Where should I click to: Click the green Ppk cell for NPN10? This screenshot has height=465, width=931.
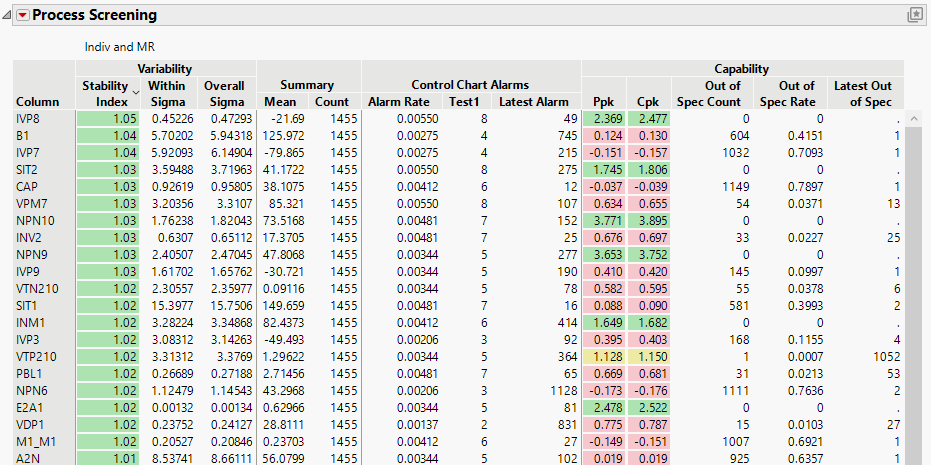point(606,220)
